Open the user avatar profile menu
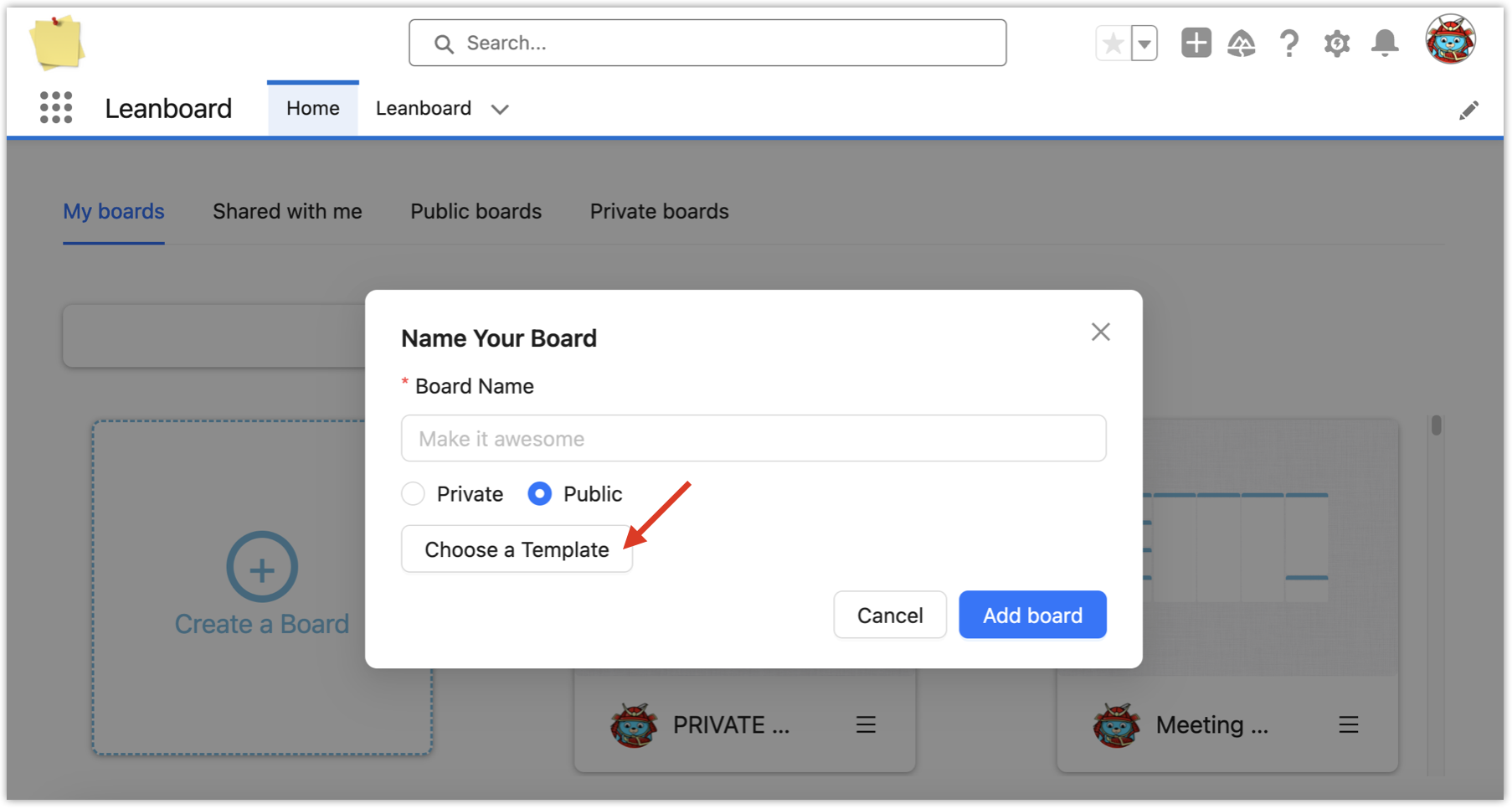The width and height of the screenshot is (1512, 809). pos(1450,40)
